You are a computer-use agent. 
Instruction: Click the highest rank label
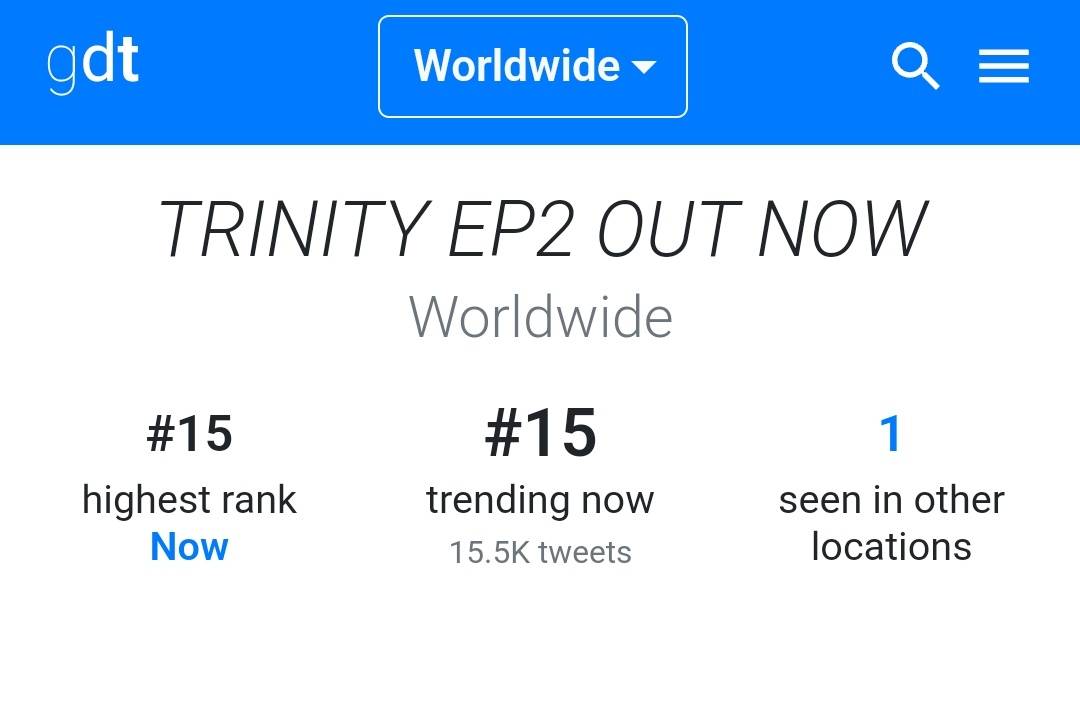[x=189, y=500]
